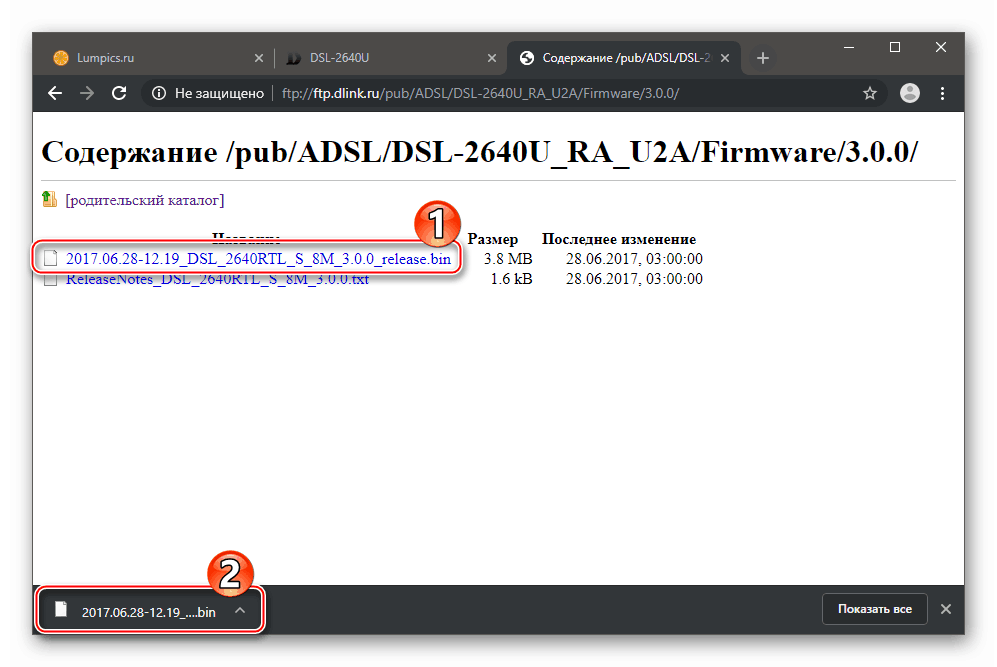This screenshot has width=997, height=667.
Task: Click the ftp.dlink.ru URL address bar
Action: 480,93
